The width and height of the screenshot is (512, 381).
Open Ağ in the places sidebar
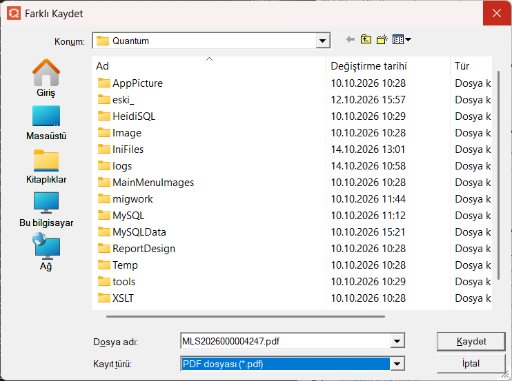[46, 252]
